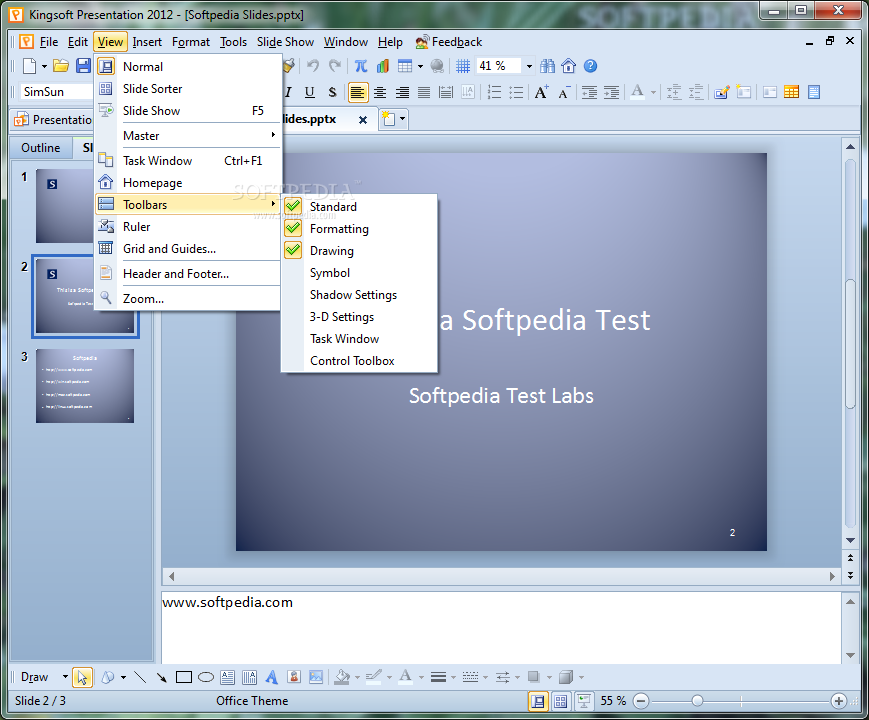Click the Redo arrow icon
This screenshot has height=720, width=869.
tap(335, 66)
